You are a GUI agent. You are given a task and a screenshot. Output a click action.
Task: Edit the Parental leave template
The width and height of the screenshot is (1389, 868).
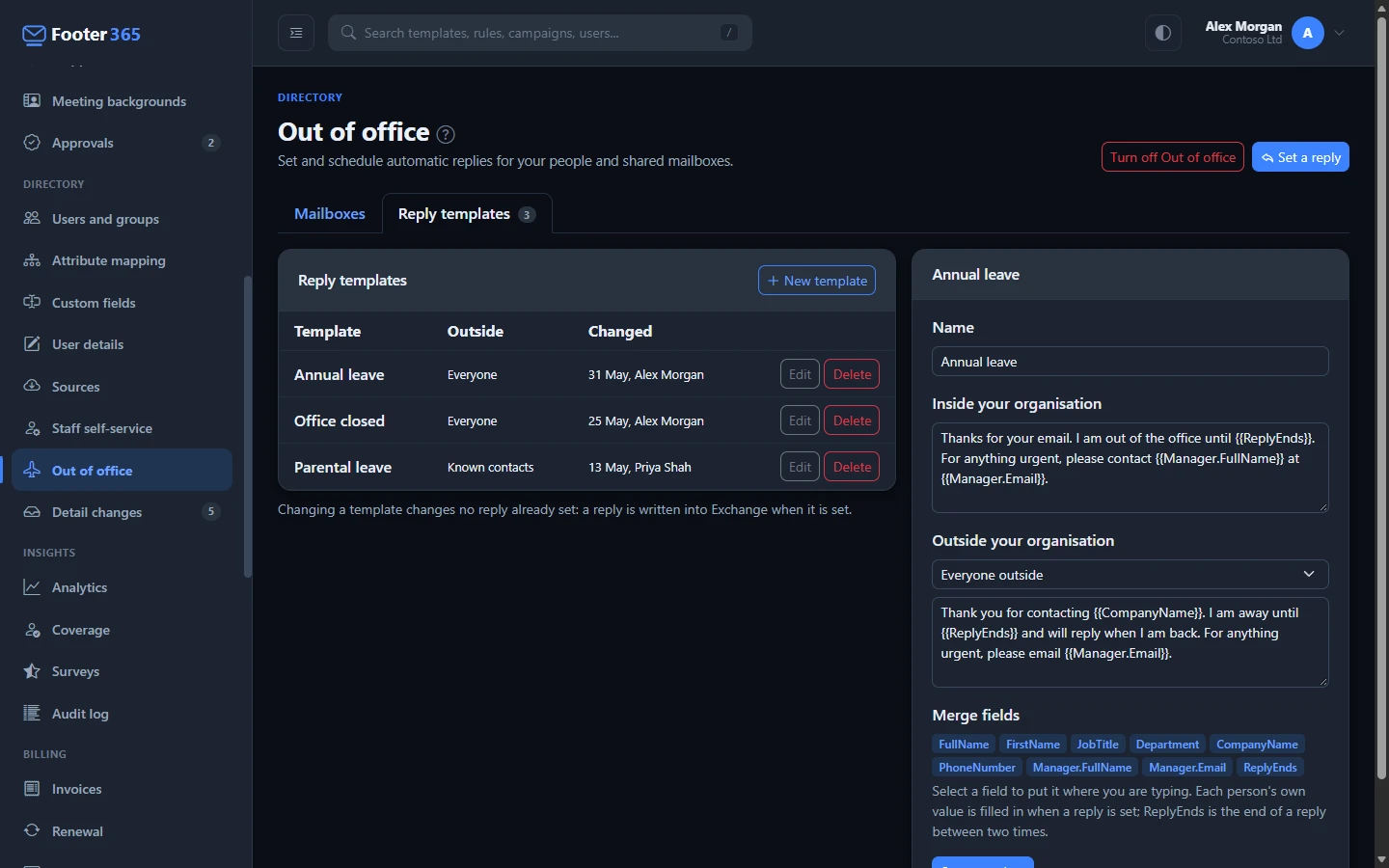[800, 467]
